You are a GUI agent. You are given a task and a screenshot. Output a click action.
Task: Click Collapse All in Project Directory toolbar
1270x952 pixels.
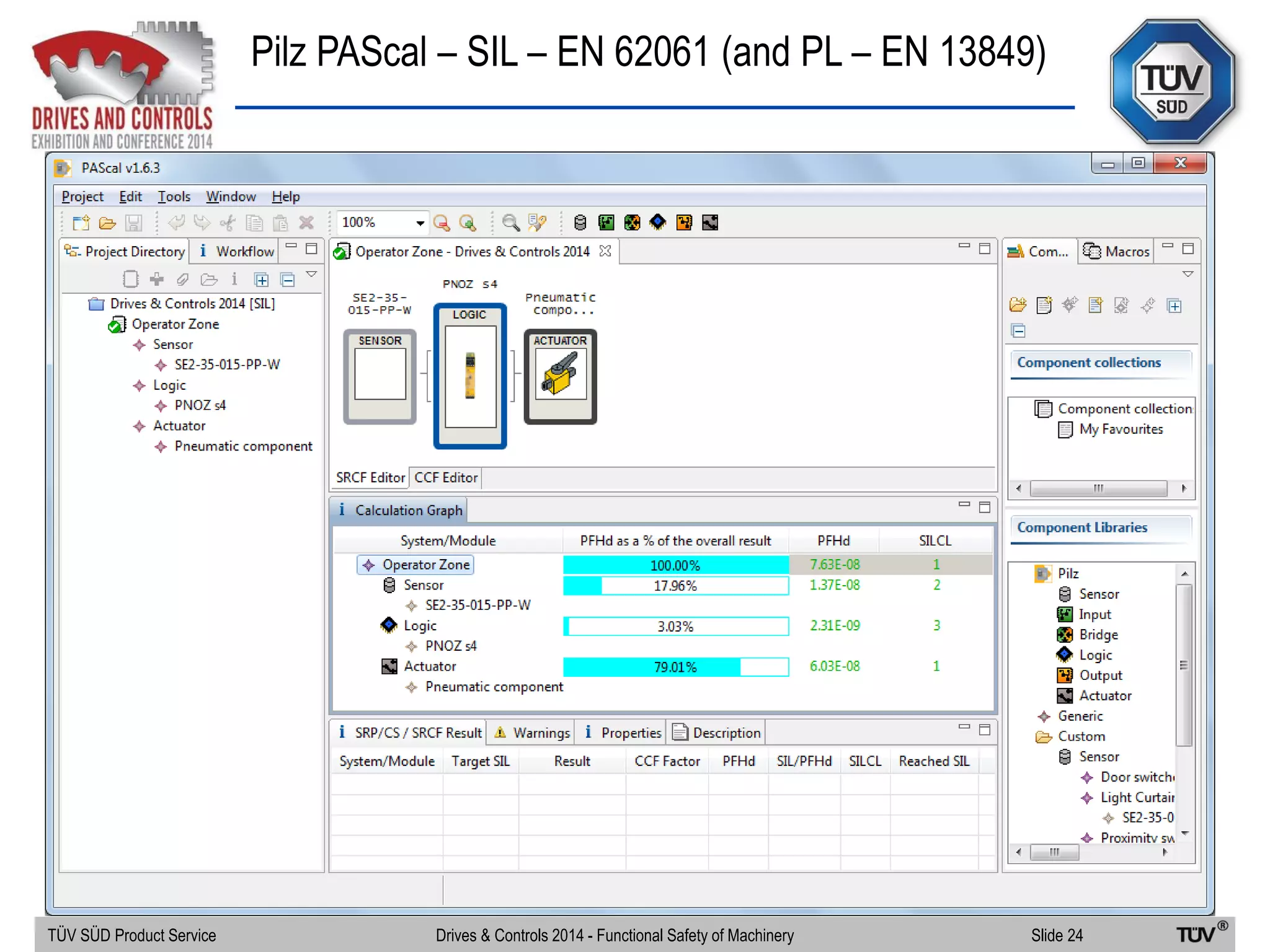pyautogui.click(x=288, y=280)
